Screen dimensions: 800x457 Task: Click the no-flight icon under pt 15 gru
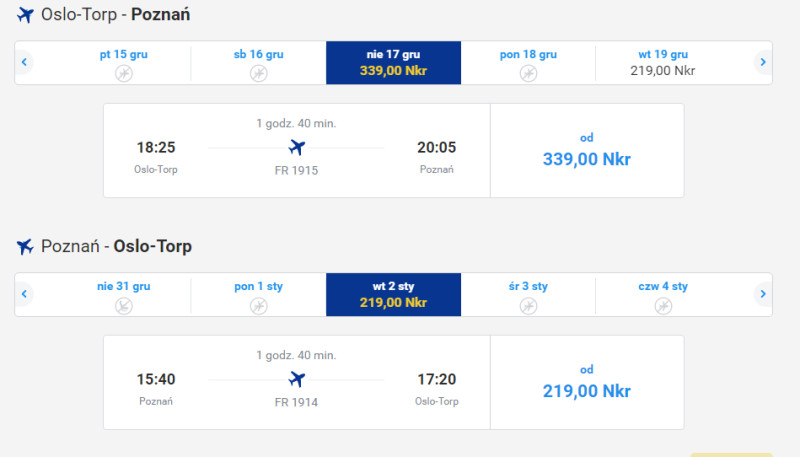[x=123, y=73]
